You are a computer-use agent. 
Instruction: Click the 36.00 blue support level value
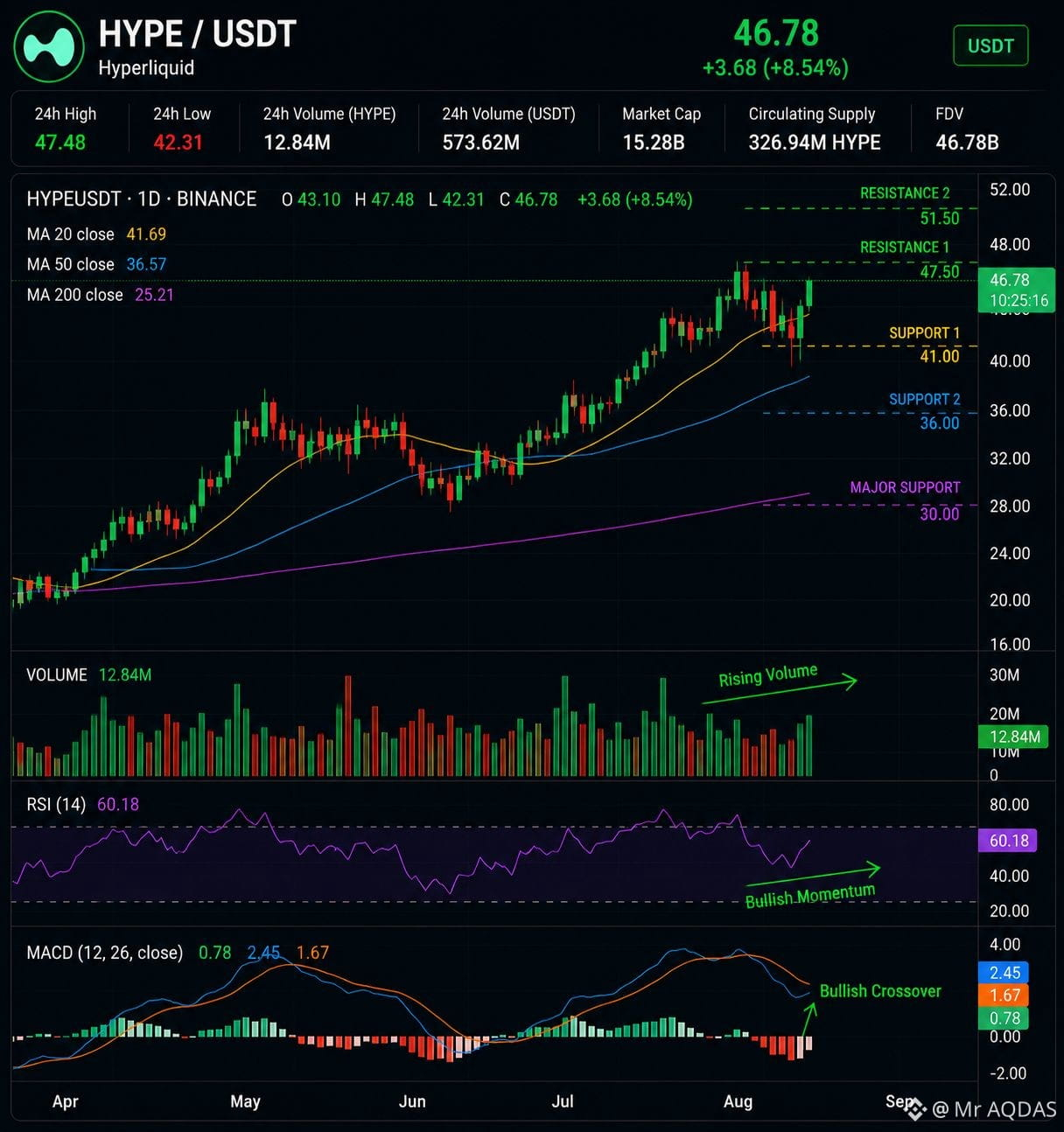(940, 423)
